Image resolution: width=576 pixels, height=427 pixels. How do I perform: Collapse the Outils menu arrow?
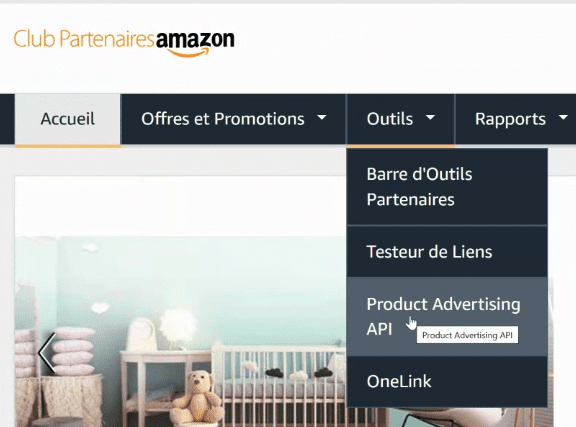point(430,118)
